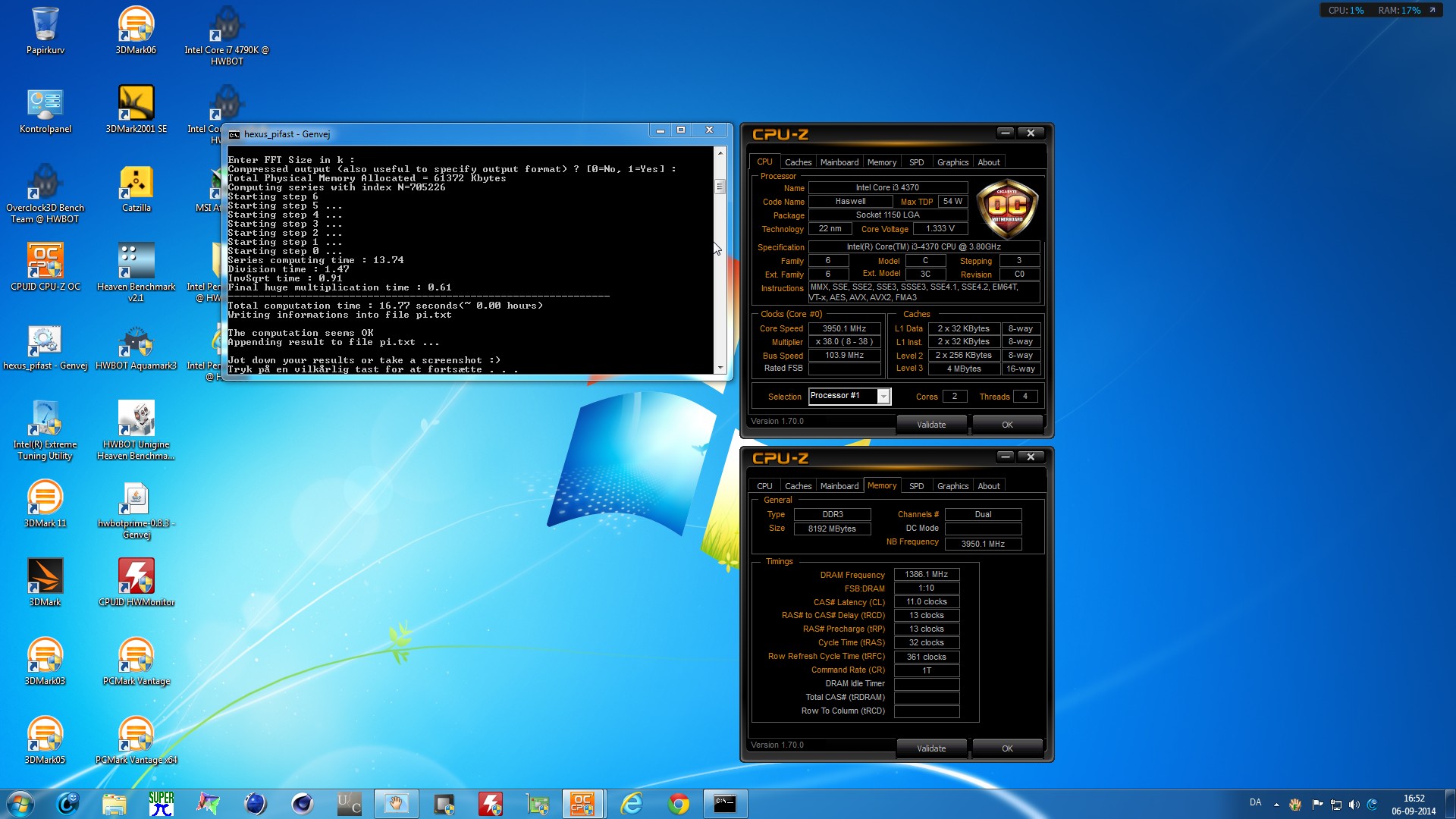Click the Gigabyte OC motherboard logo
Viewport: 1456px width, 819px height.
[x=1007, y=207]
